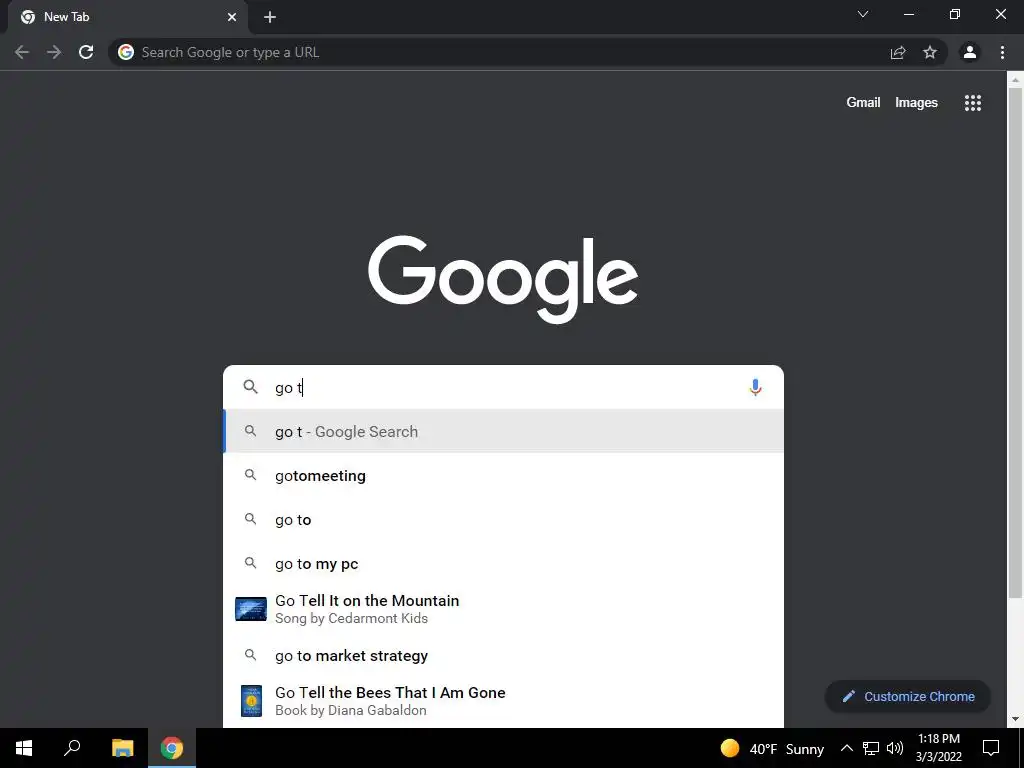The image size is (1024, 768).
Task: Click the 'Book by Diana Gabaldon' subtitle
Action: [351, 711]
